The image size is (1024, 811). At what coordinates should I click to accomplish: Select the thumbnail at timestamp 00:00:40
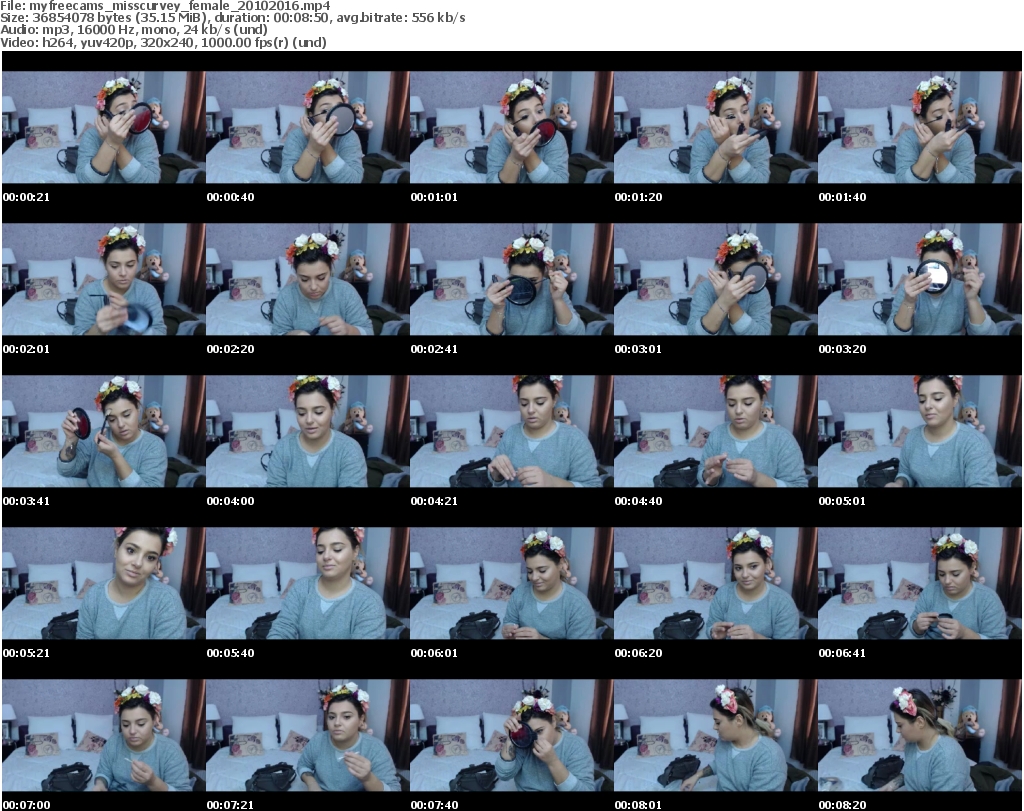[x=308, y=127]
